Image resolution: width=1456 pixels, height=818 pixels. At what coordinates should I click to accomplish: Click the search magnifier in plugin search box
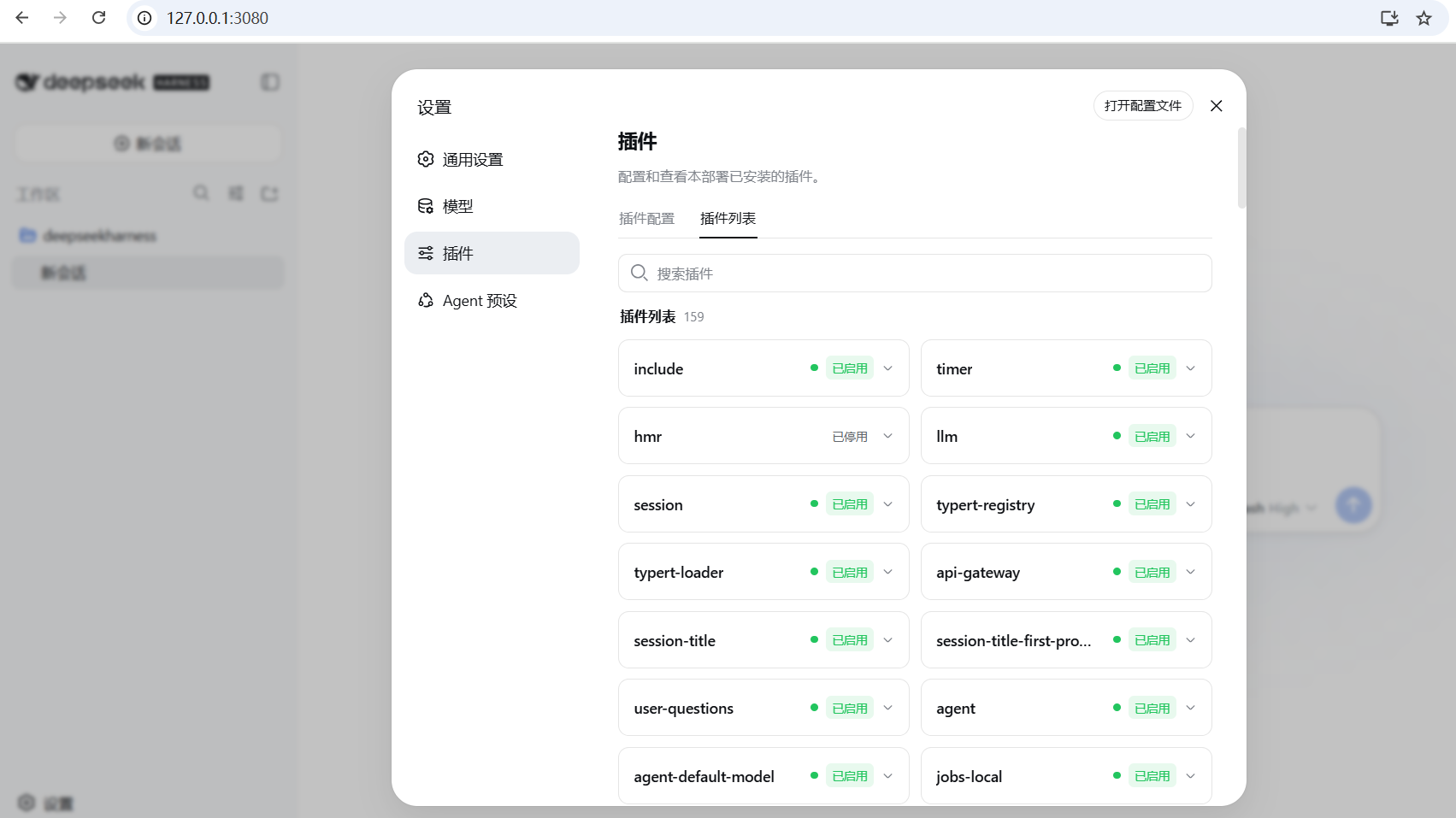[x=639, y=273]
